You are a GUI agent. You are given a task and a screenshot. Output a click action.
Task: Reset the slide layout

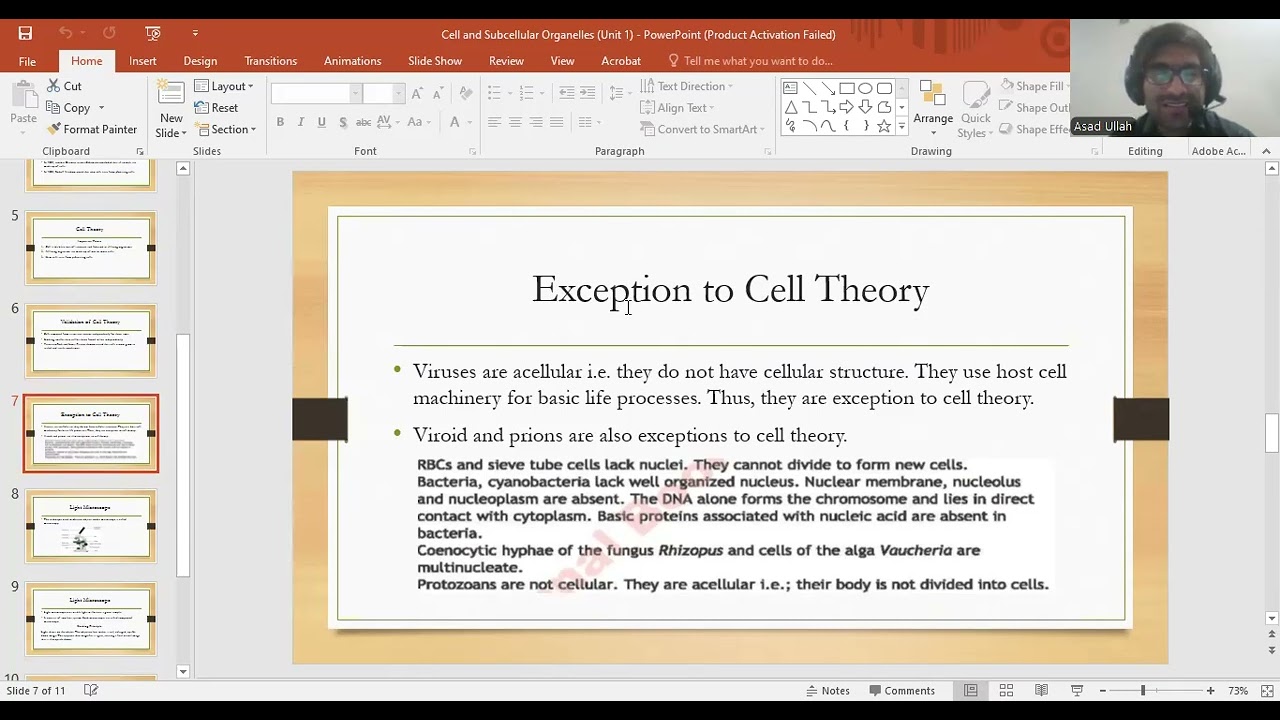click(216, 108)
